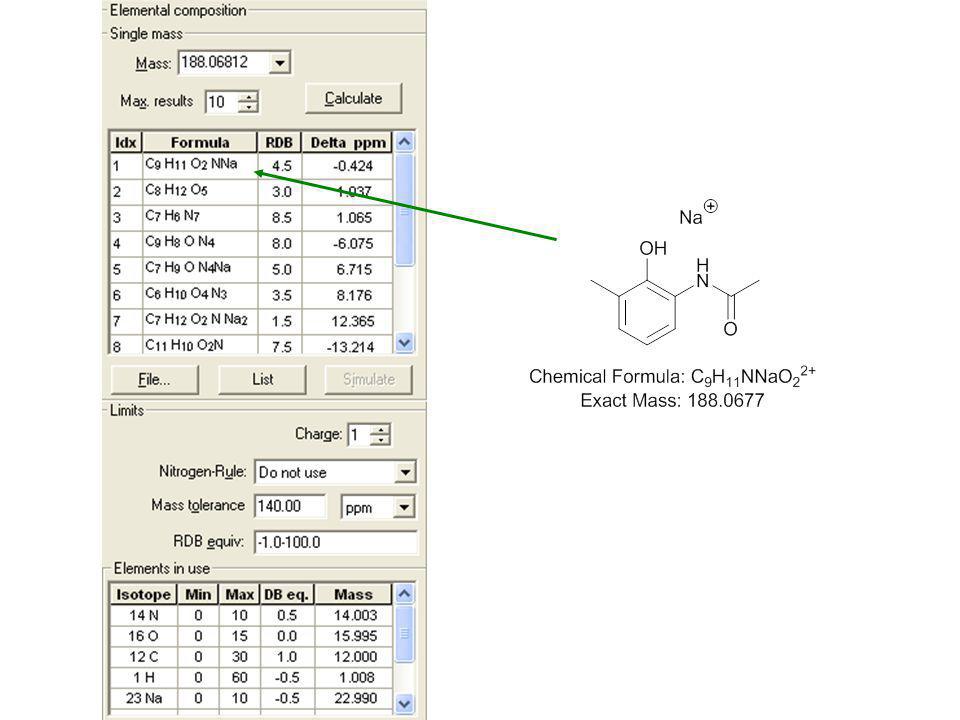Decrease Max. results with the down spinner

(248, 107)
